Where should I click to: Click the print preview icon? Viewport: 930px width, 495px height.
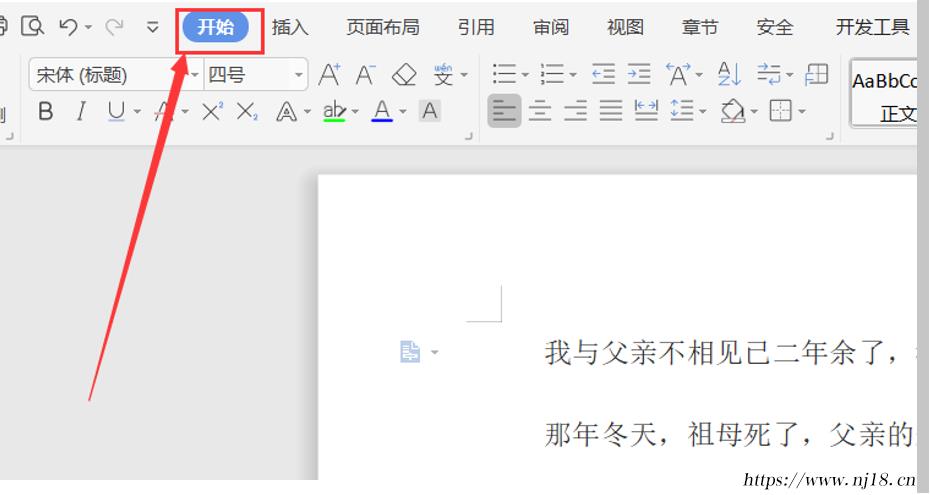[33, 26]
